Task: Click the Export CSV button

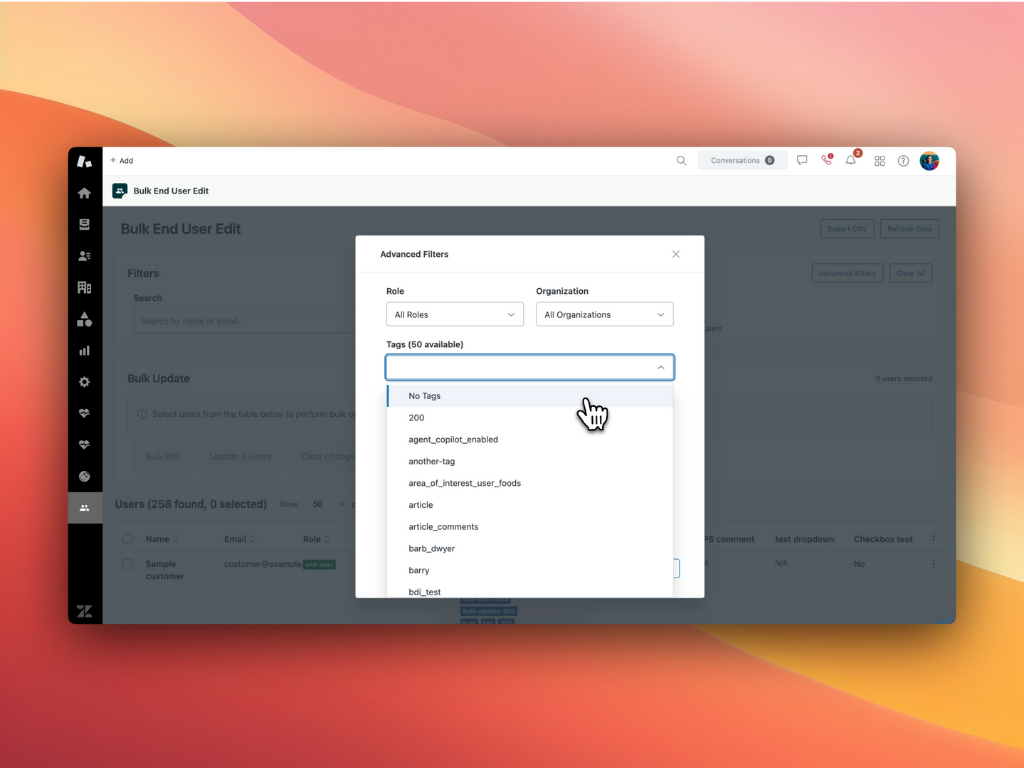Action: (x=846, y=228)
